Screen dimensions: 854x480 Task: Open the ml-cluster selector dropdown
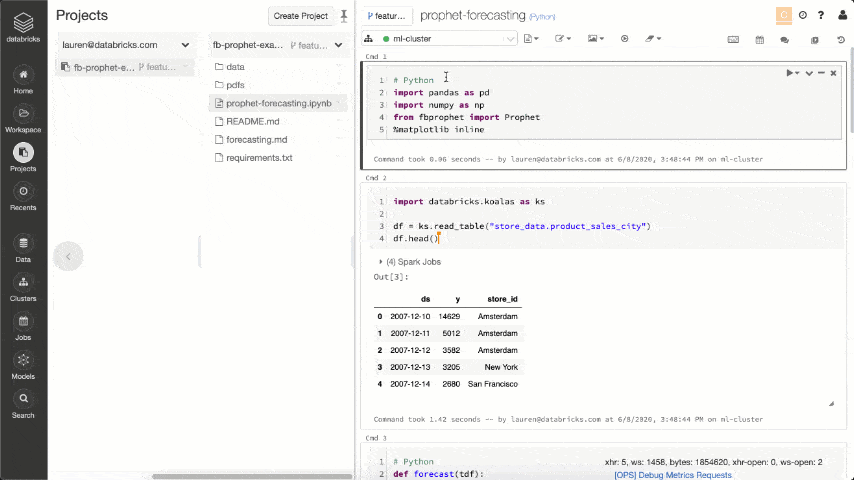pos(511,39)
